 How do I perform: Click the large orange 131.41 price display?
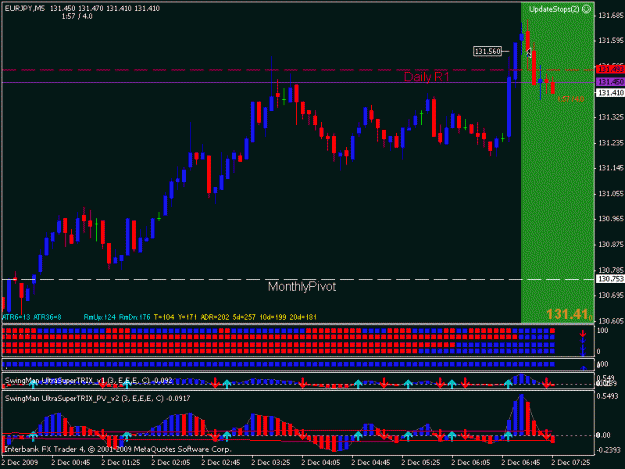pos(569,314)
